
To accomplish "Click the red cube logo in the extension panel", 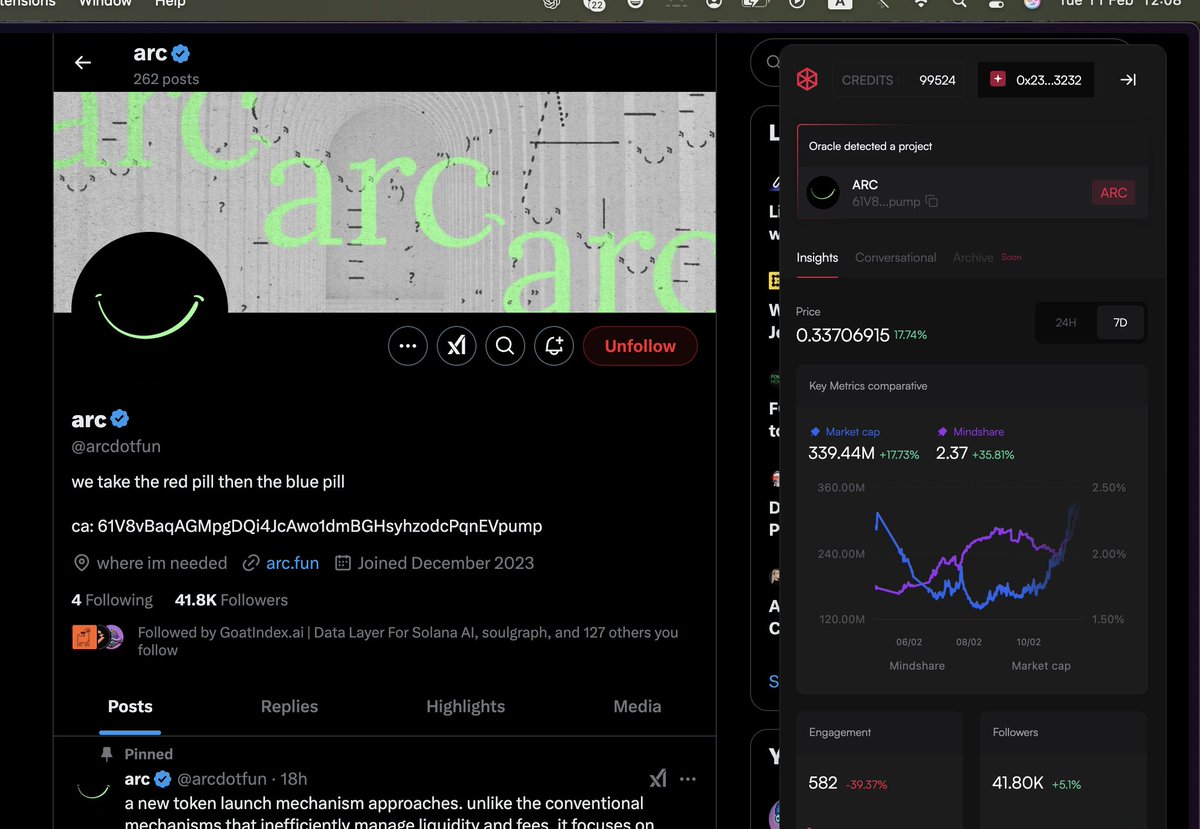I will [x=807, y=80].
